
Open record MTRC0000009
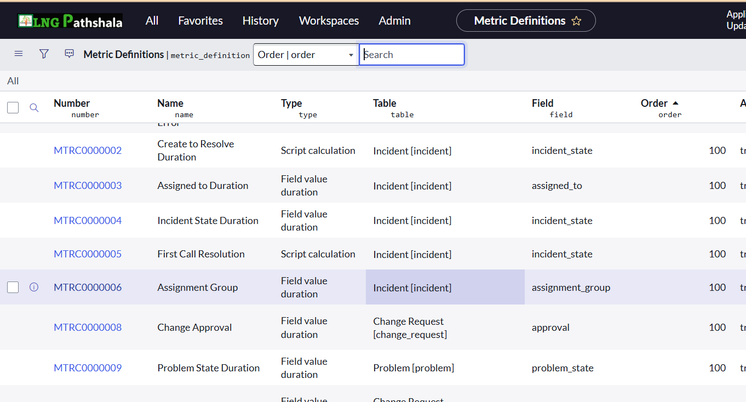point(88,368)
